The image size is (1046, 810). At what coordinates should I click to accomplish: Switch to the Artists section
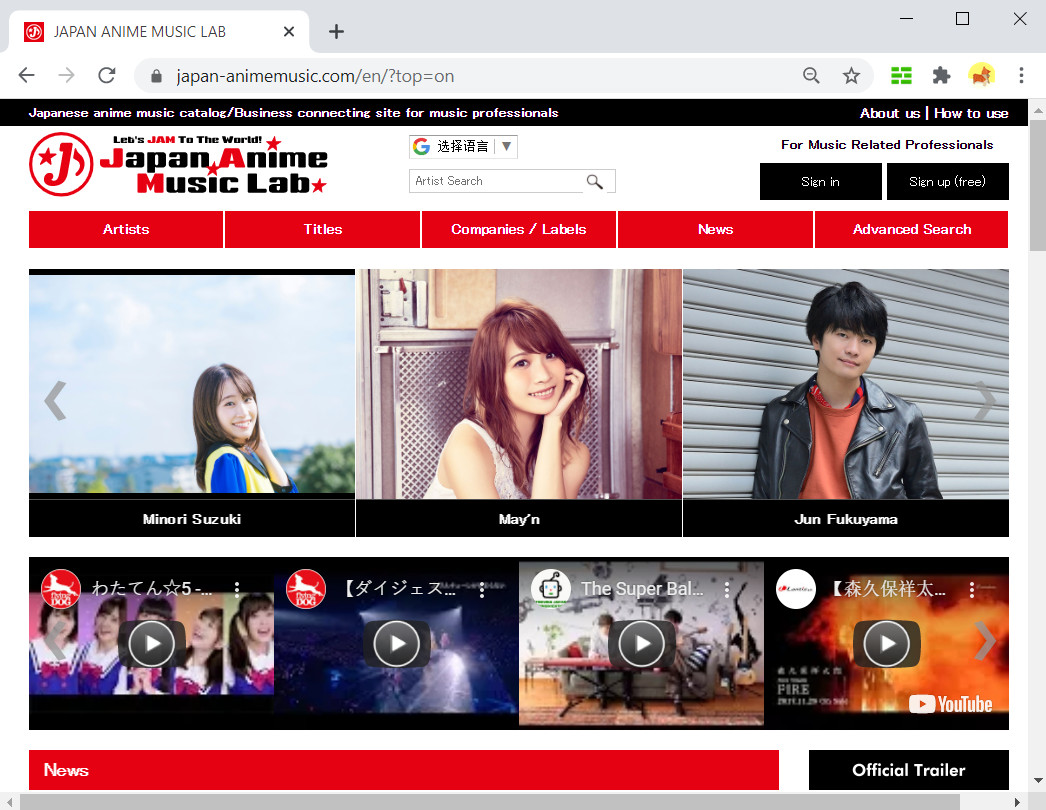(125, 229)
